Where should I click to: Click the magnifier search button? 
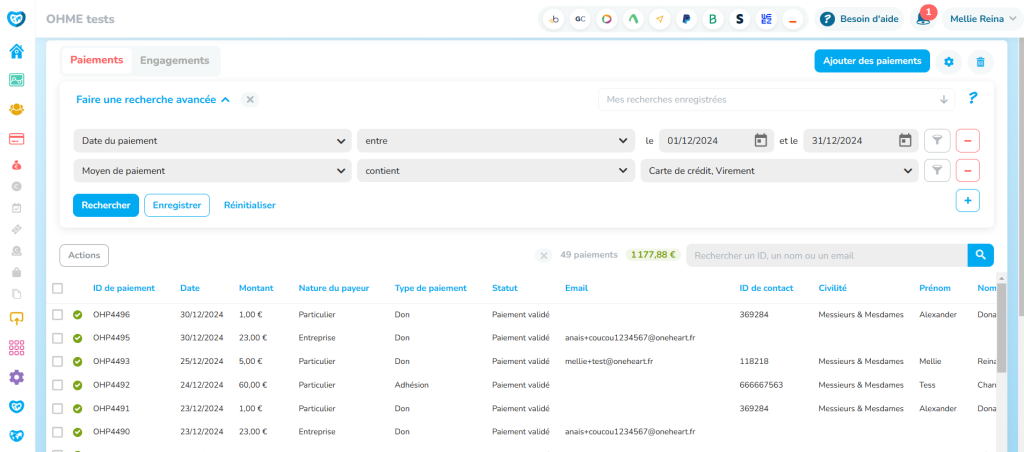pyautogui.click(x=981, y=255)
